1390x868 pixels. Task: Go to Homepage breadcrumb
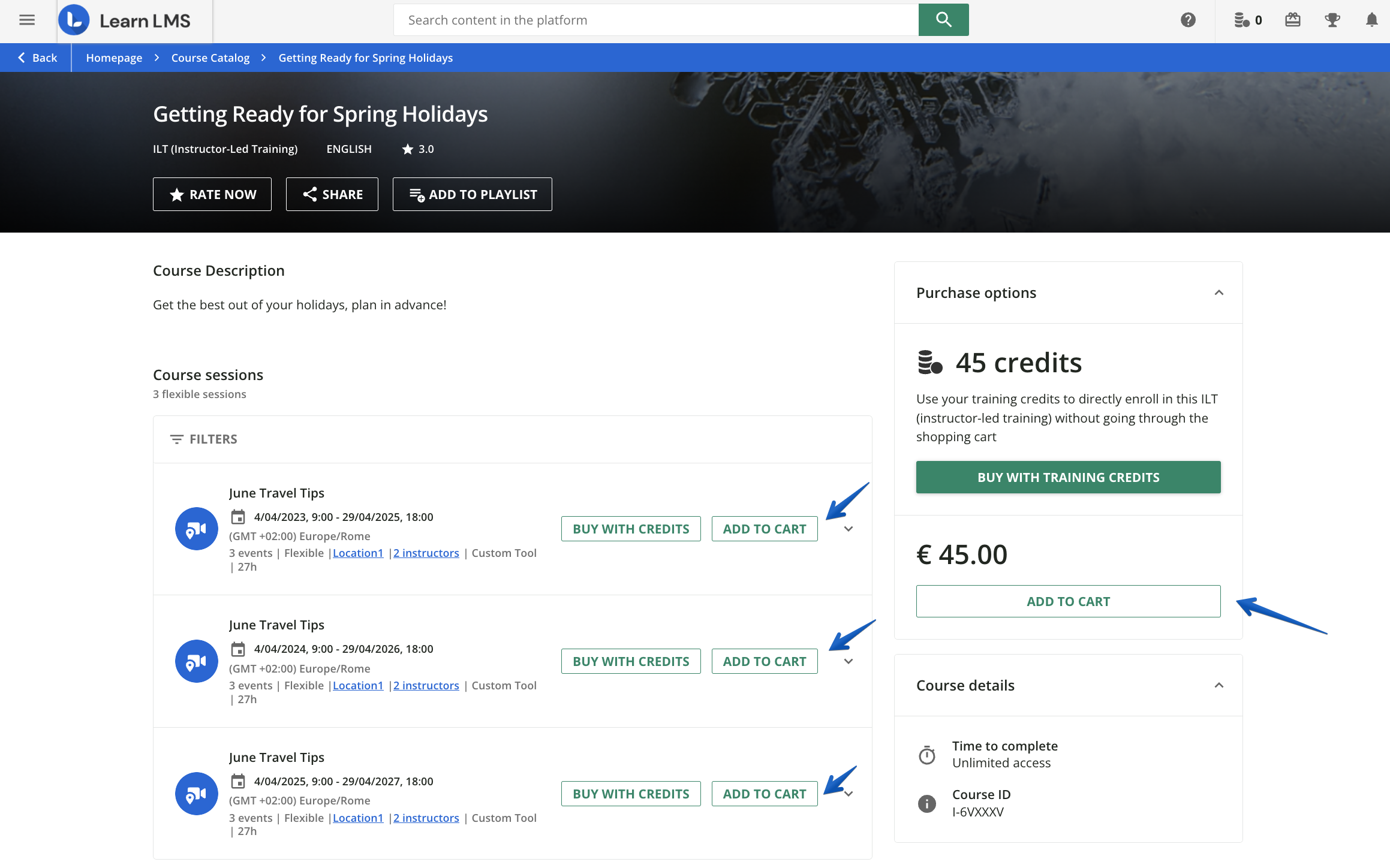pyautogui.click(x=114, y=58)
